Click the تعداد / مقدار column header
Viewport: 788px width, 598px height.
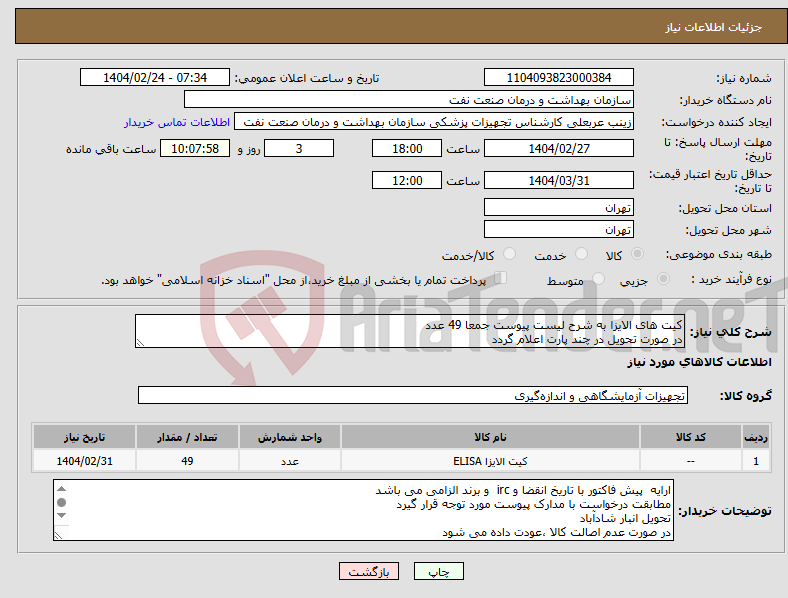(x=187, y=437)
